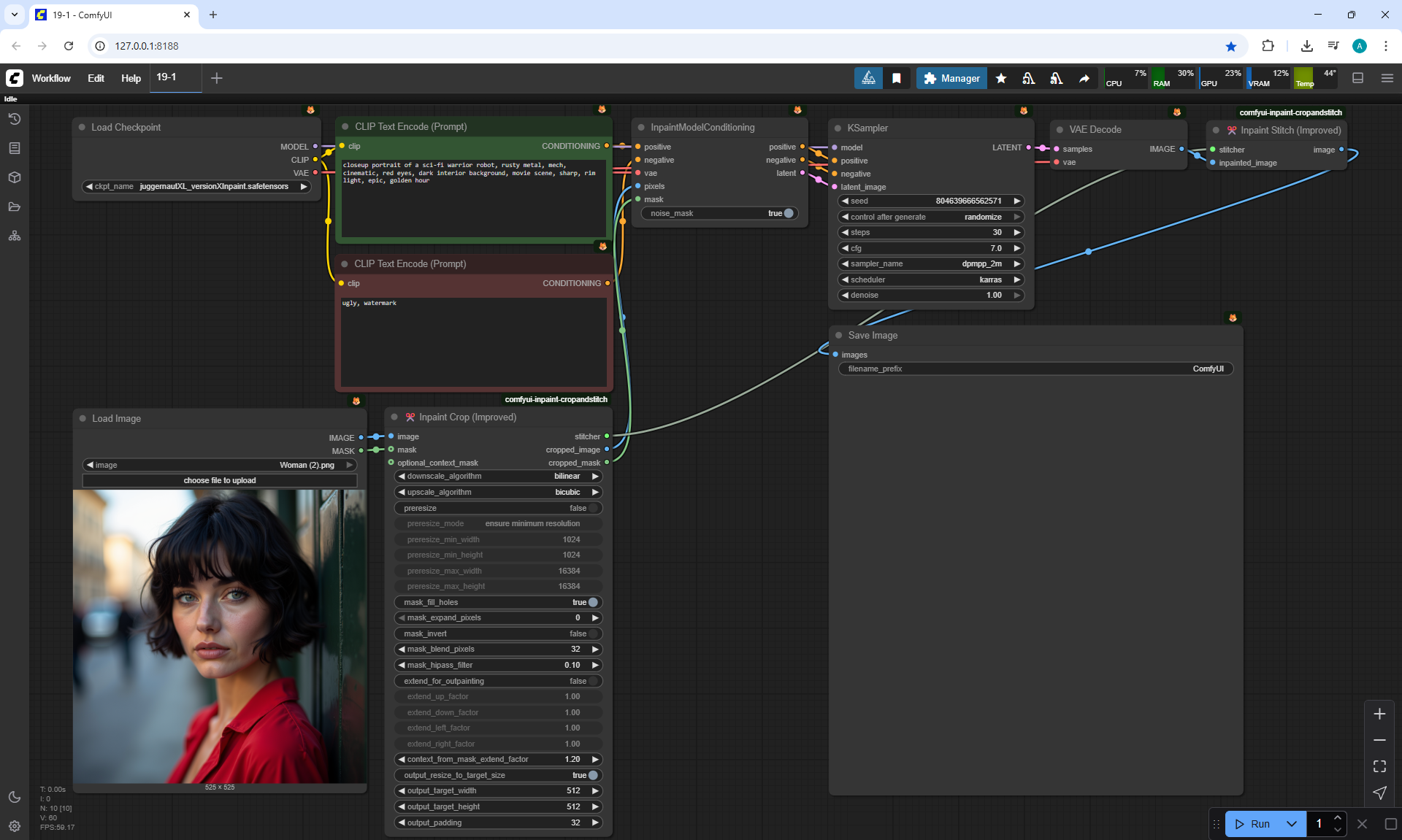Open settings gear icon in sidebar
The width and height of the screenshot is (1402, 840).
15,826
